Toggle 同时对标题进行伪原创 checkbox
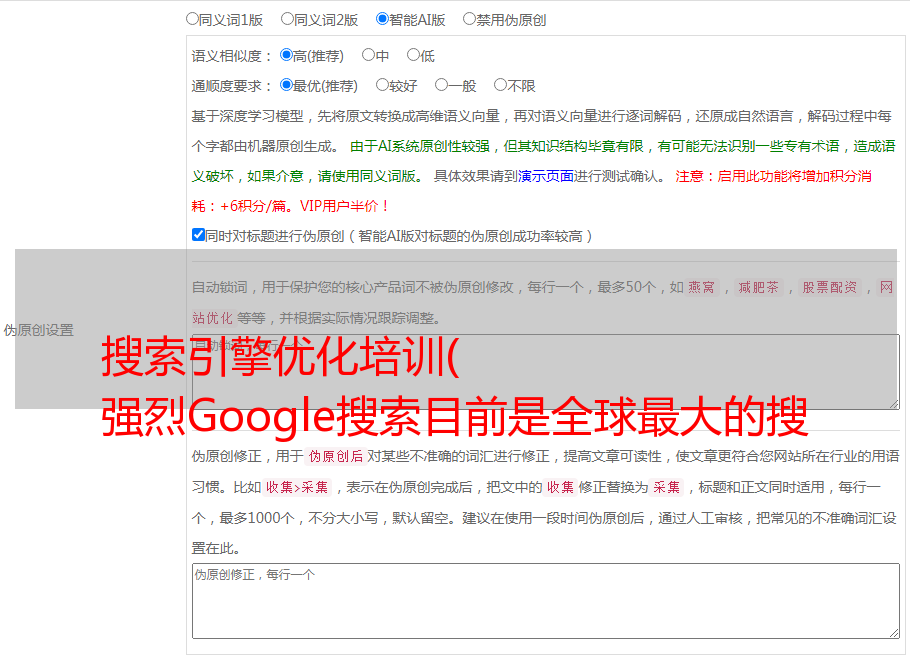Image resolution: width=911 pixels, height=658 pixels. [198, 235]
